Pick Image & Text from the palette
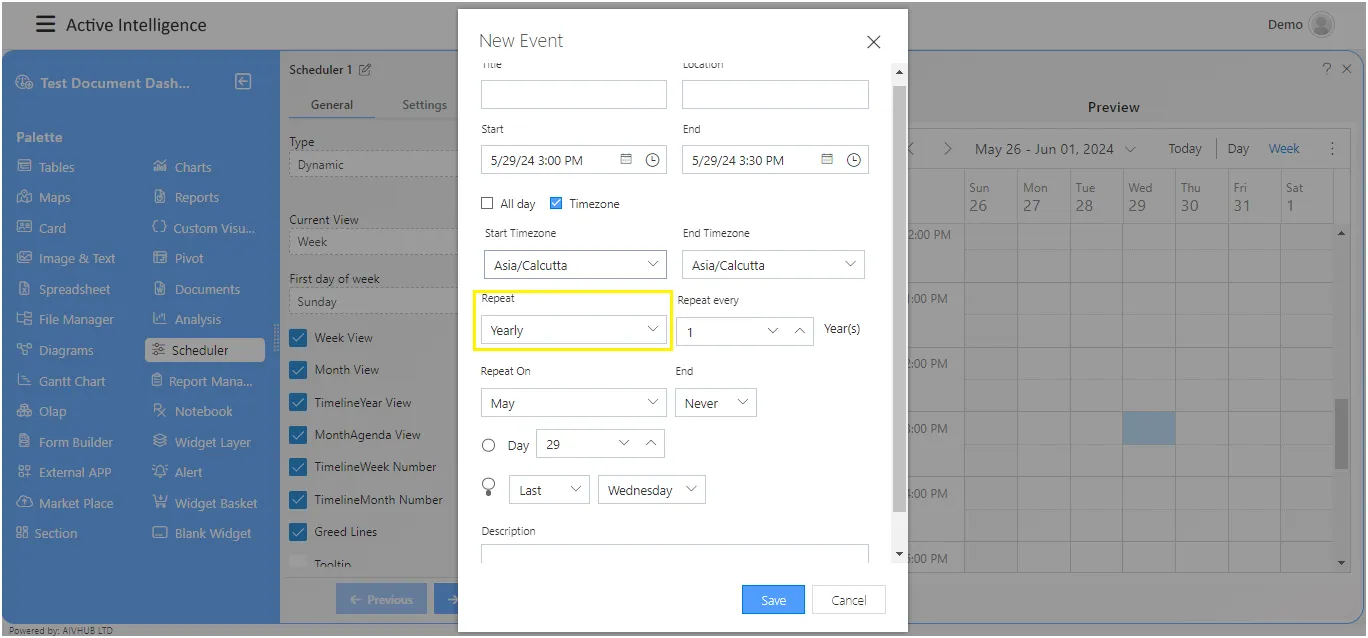1368x638 pixels. 66,258
